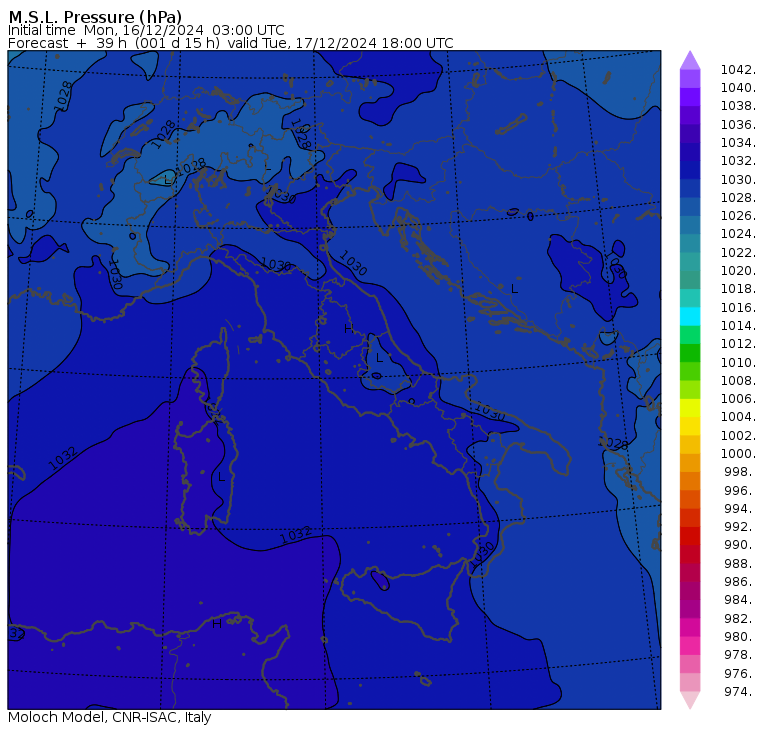Click the downward arrow cap below 974
The height and width of the screenshot is (731, 760).
click(x=690, y=700)
